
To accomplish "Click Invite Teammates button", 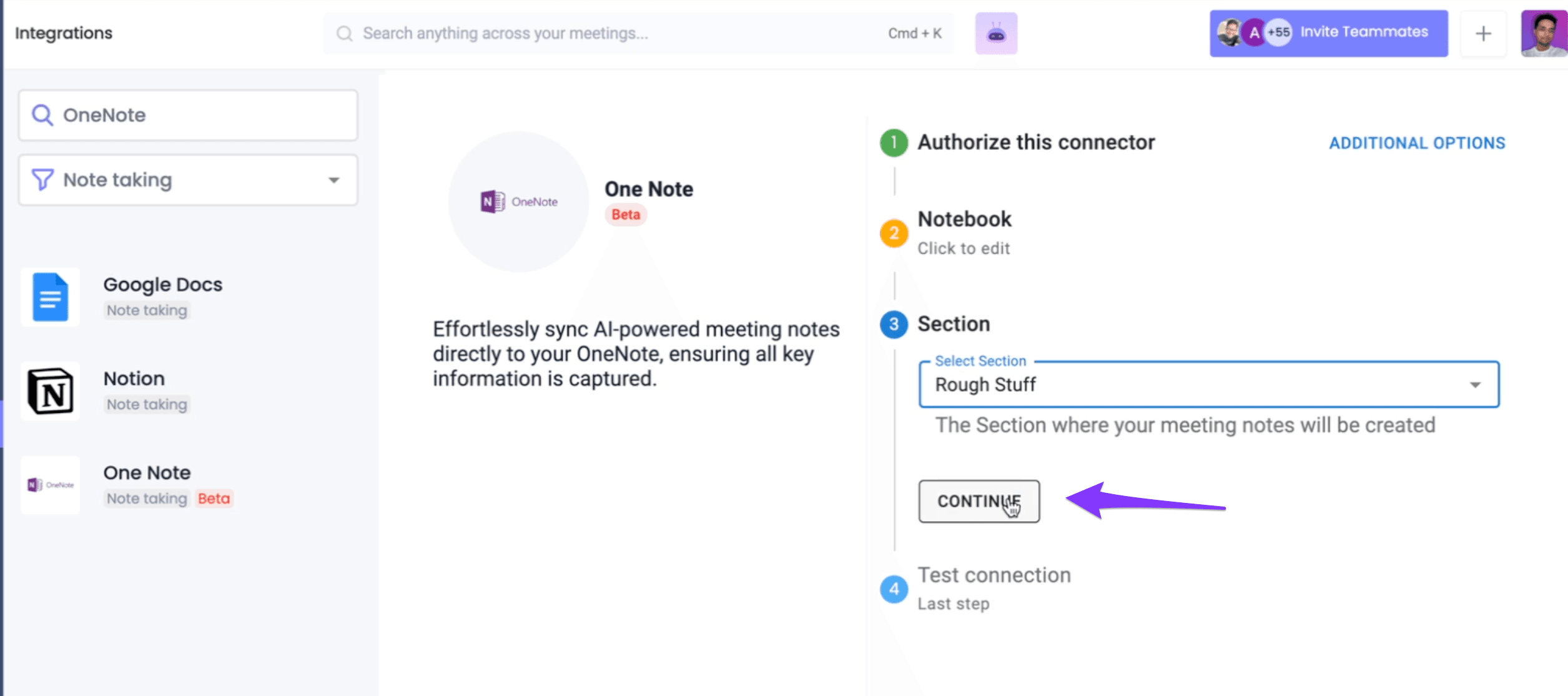I will [x=1328, y=33].
